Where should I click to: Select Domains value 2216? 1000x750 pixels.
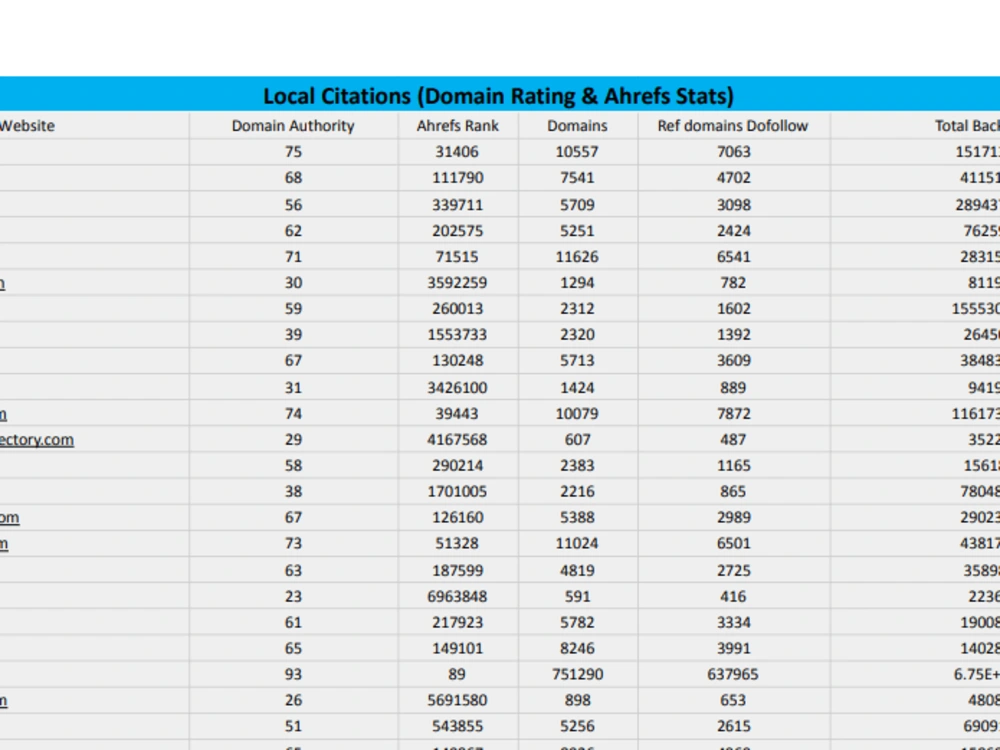577,492
